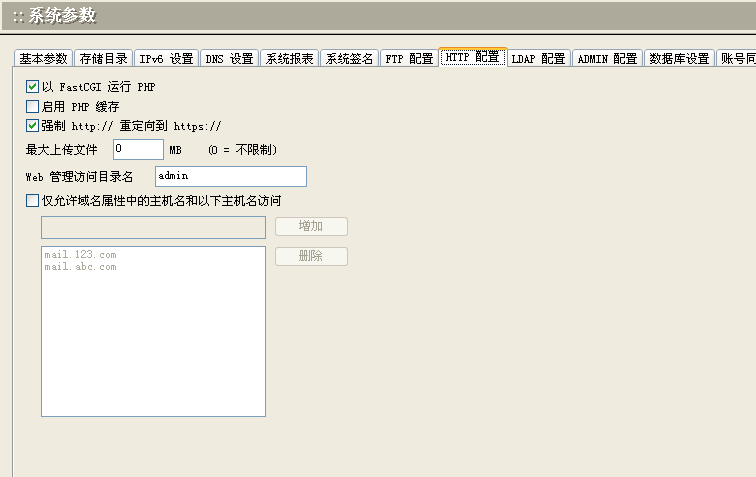Switch to the LDAP 配置 tab

[538, 59]
